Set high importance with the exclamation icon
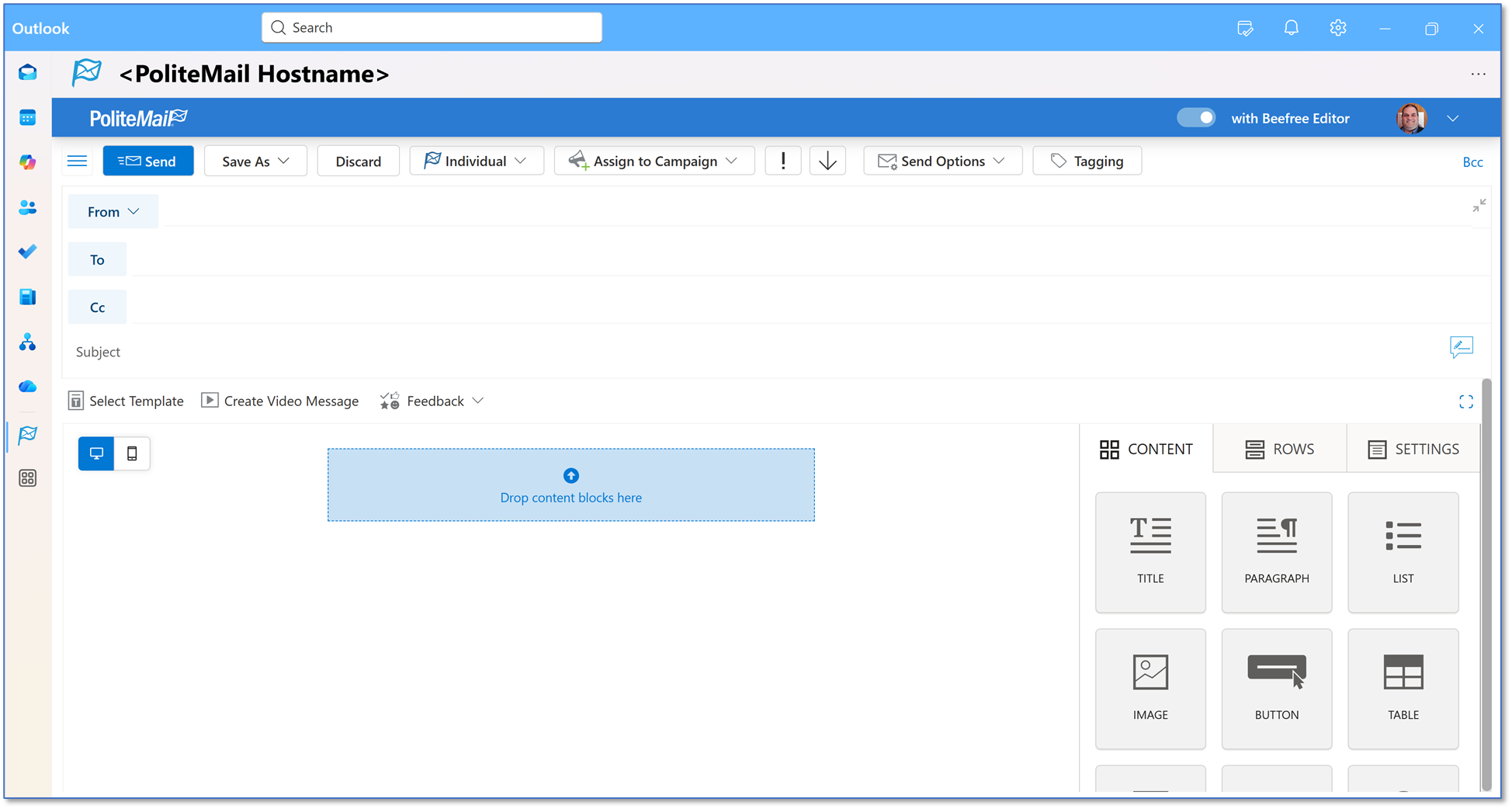 point(783,161)
